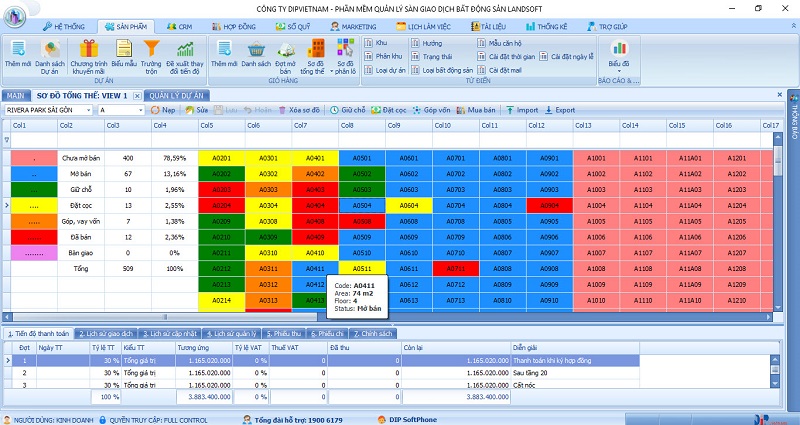800x425 pixels.
Task: Open the Phân khu dictionary item
Action: pyautogui.click(x=384, y=56)
